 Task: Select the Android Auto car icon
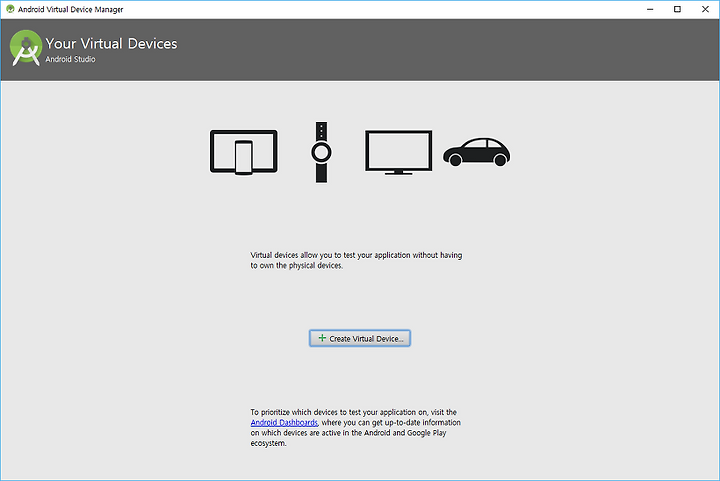tap(477, 151)
